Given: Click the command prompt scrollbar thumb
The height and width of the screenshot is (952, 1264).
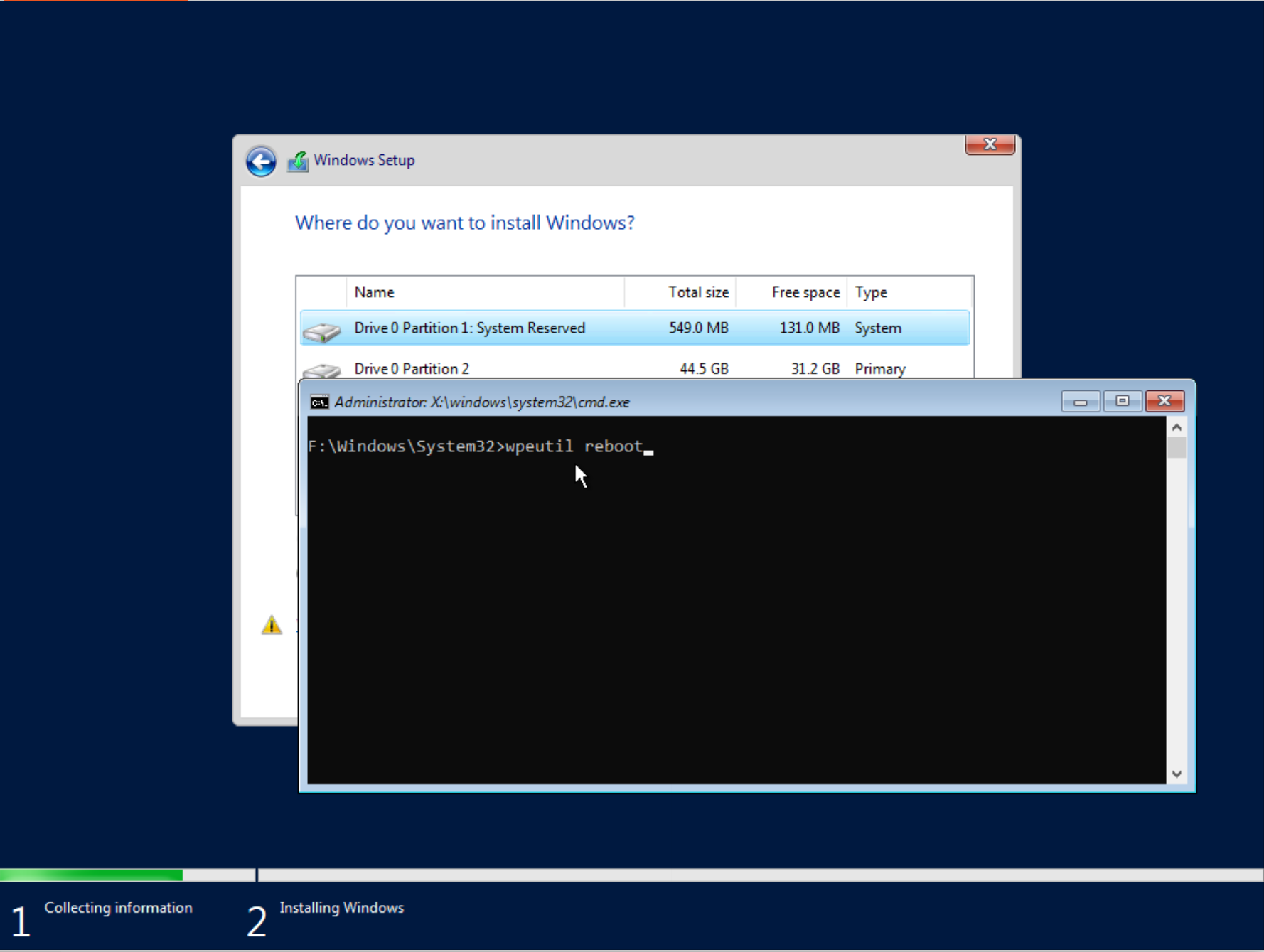Looking at the screenshot, I should tap(1177, 448).
